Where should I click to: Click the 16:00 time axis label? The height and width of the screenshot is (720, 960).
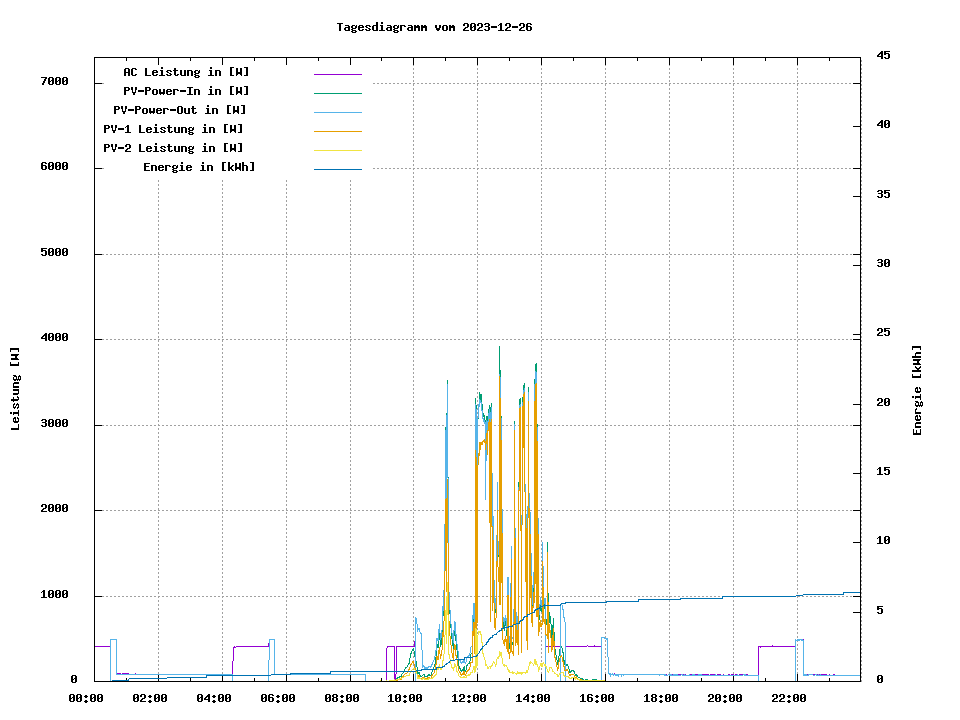click(597, 698)
